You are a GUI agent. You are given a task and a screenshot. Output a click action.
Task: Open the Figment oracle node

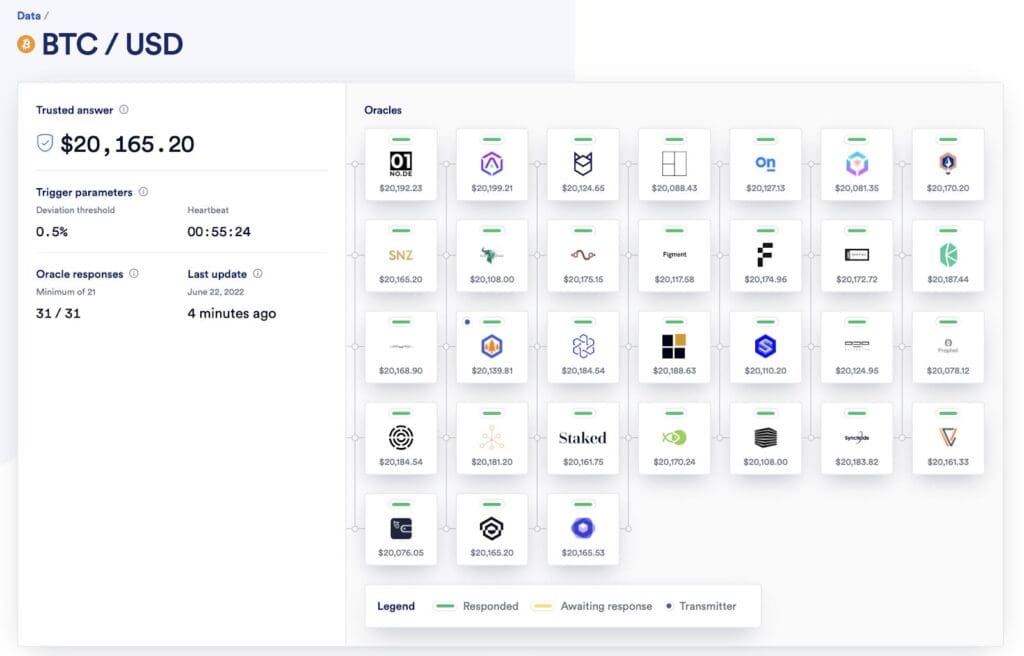(x=675, y=255)
